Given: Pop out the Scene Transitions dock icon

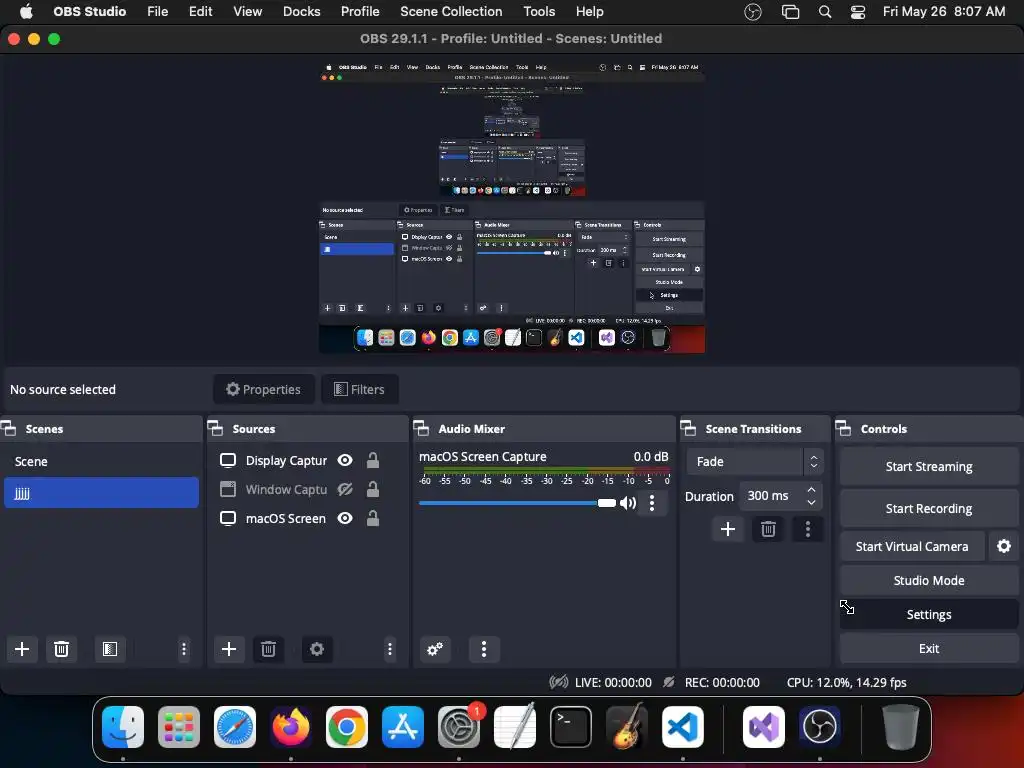Looking at the screenshot, I should [x=688, y=428].
